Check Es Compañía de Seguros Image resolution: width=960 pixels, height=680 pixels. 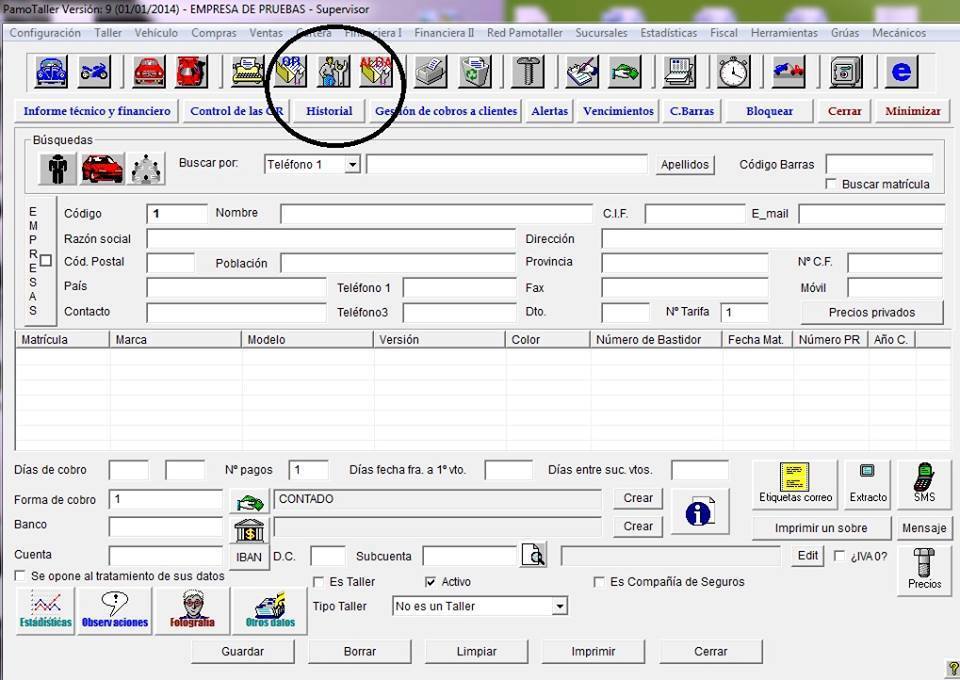[599, 581]
